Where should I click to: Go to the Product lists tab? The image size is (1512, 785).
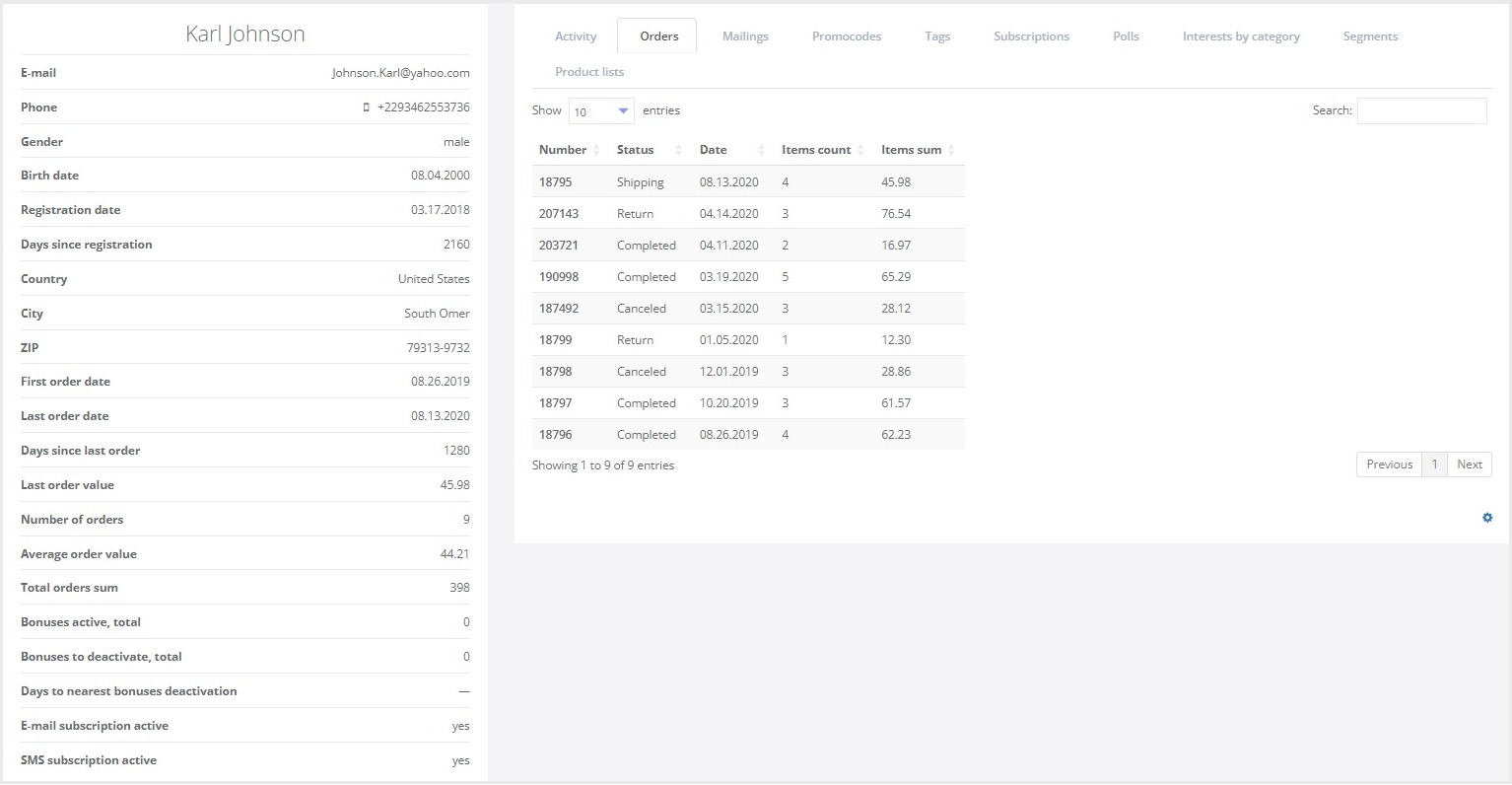tap(589, 72)
